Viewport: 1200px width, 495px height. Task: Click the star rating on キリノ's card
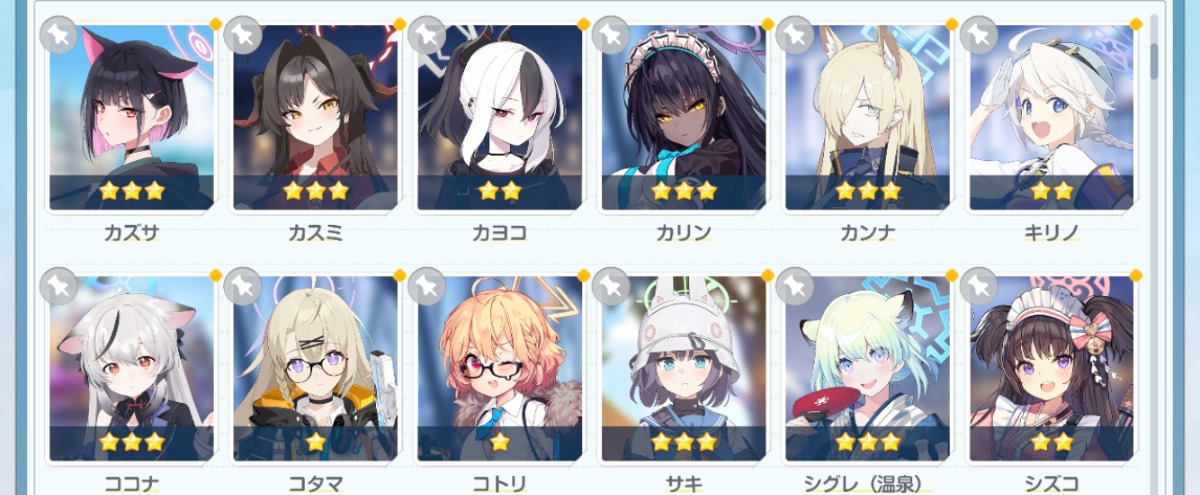(1051, 190)
